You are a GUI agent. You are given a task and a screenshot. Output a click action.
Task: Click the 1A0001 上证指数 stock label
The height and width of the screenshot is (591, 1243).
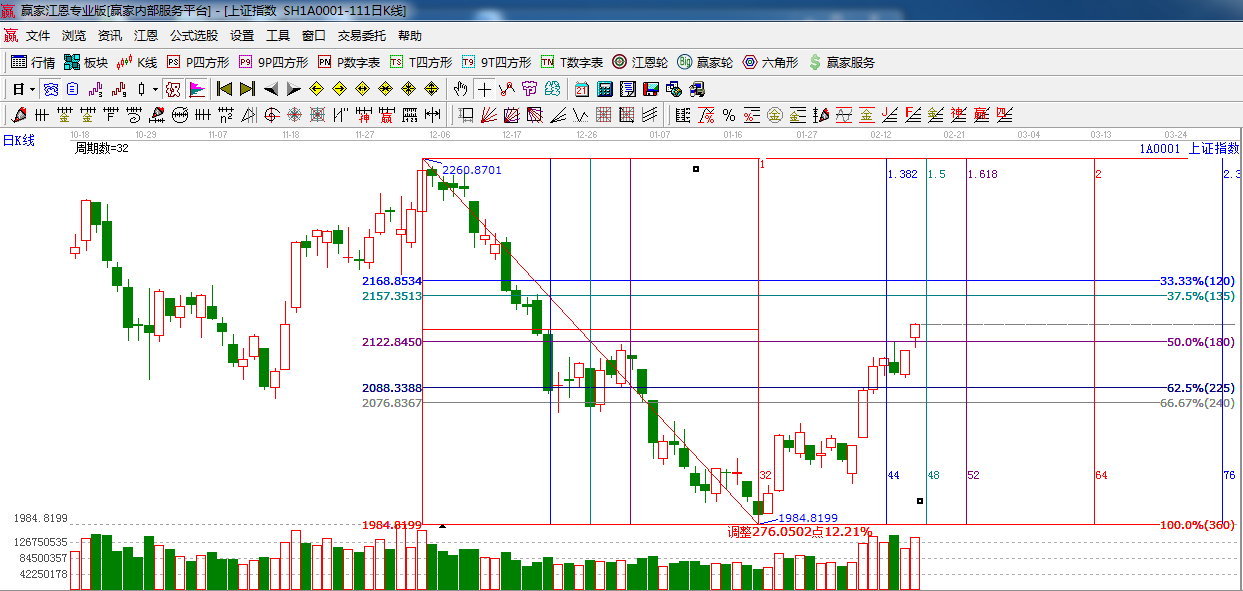pos(1188,148)
